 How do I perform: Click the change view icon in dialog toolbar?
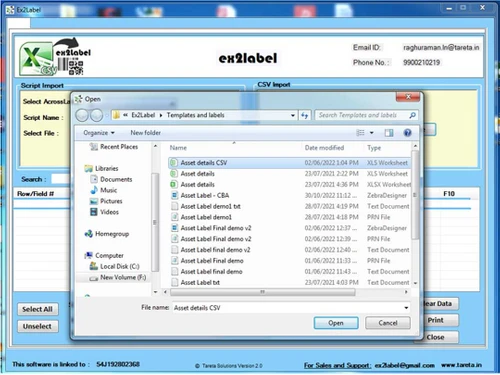tap(360, 133)
